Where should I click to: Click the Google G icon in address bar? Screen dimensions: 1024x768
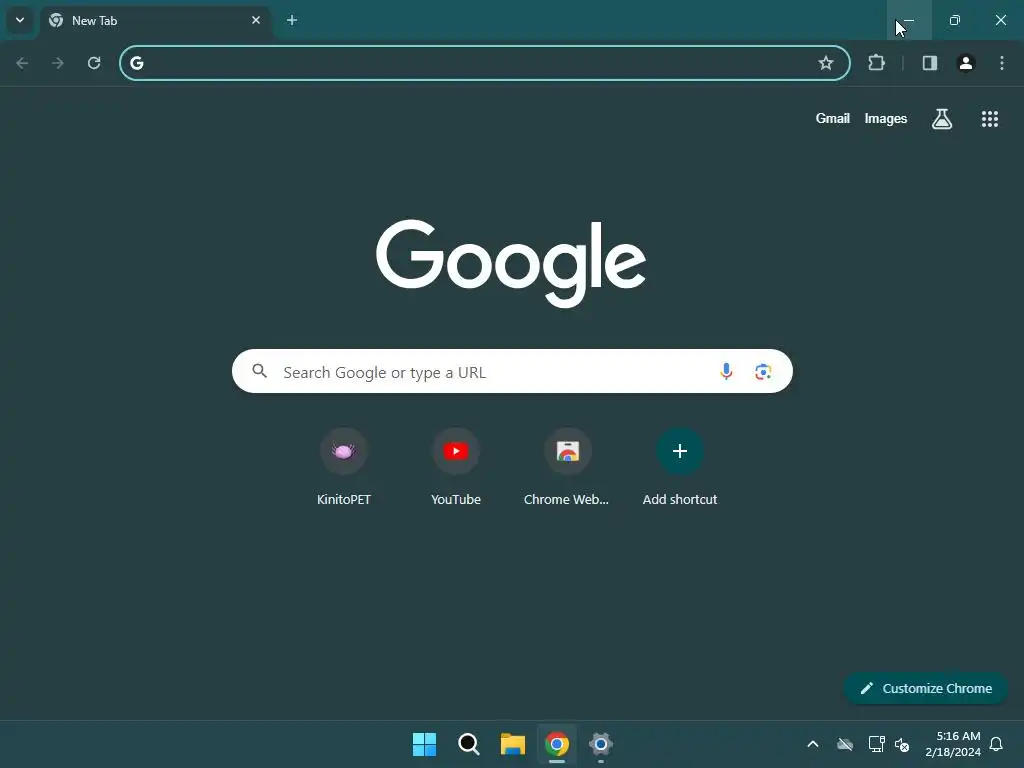[136, 63]
